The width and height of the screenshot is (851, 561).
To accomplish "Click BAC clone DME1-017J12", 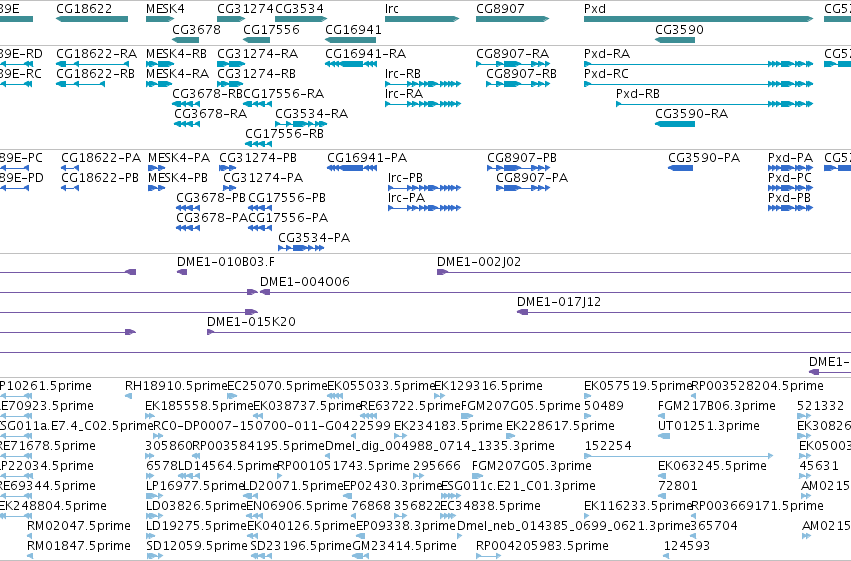I will coord(684,312).
